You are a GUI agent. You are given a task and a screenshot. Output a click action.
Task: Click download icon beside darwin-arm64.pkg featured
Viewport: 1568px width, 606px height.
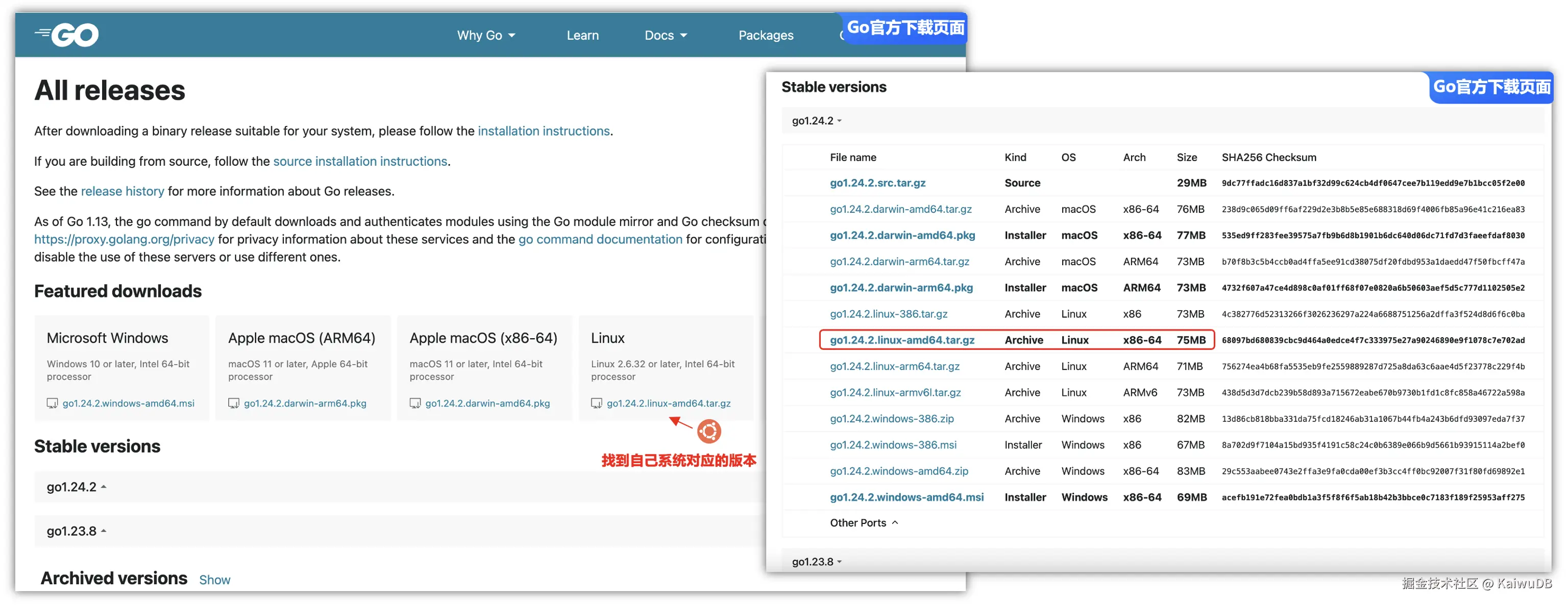click(x=234, y=403)
